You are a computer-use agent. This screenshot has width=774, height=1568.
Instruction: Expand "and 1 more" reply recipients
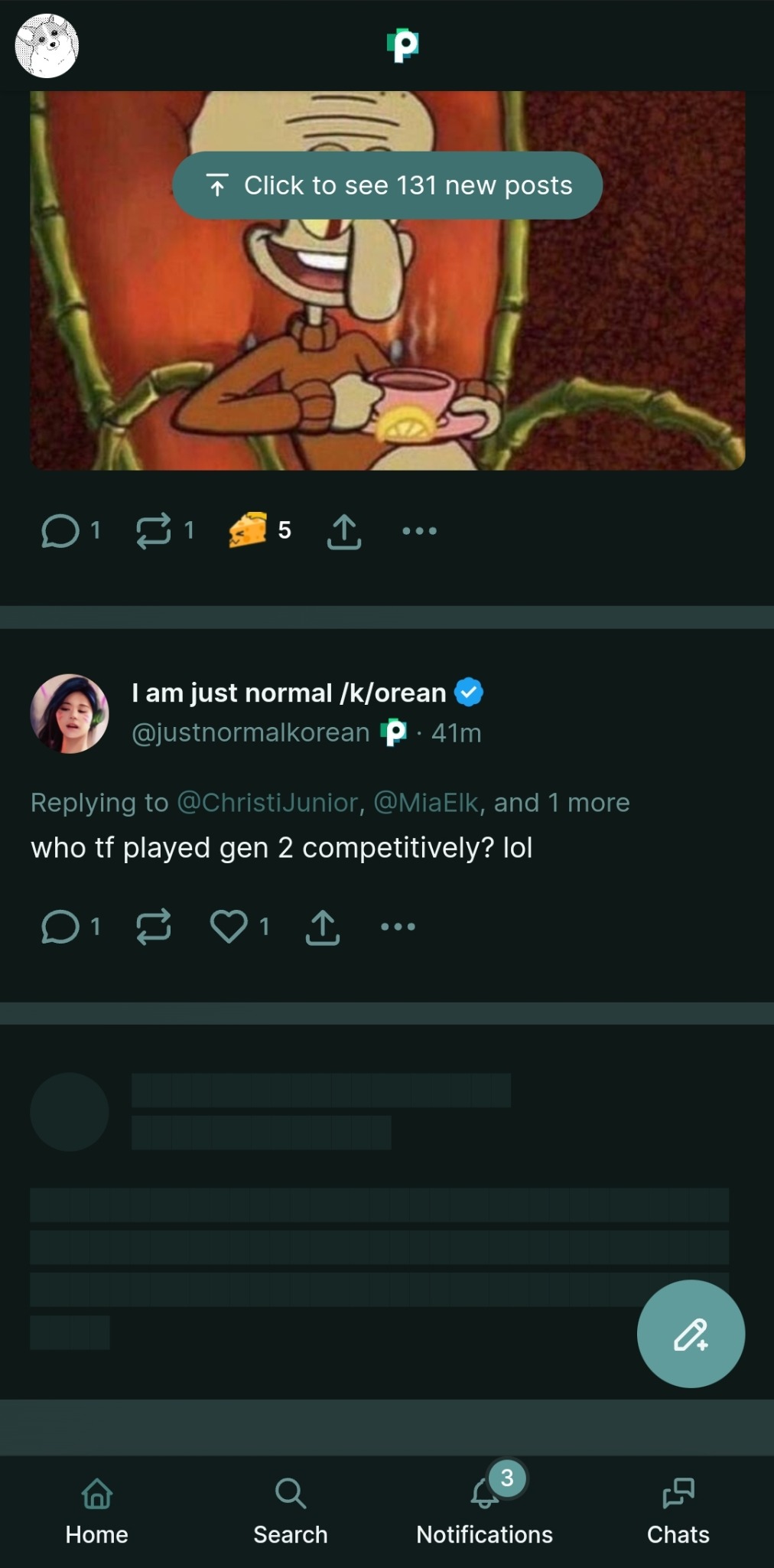[561, 802]
